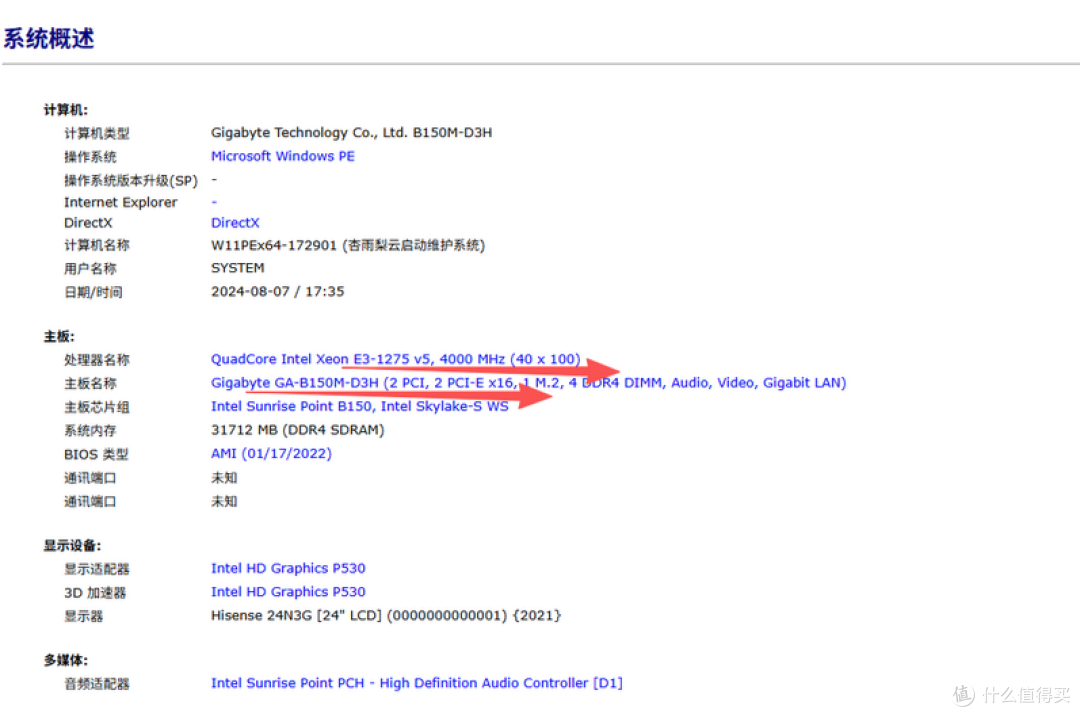
Task: Click the 系统内存 label
Action: click(x=90, y=430)
